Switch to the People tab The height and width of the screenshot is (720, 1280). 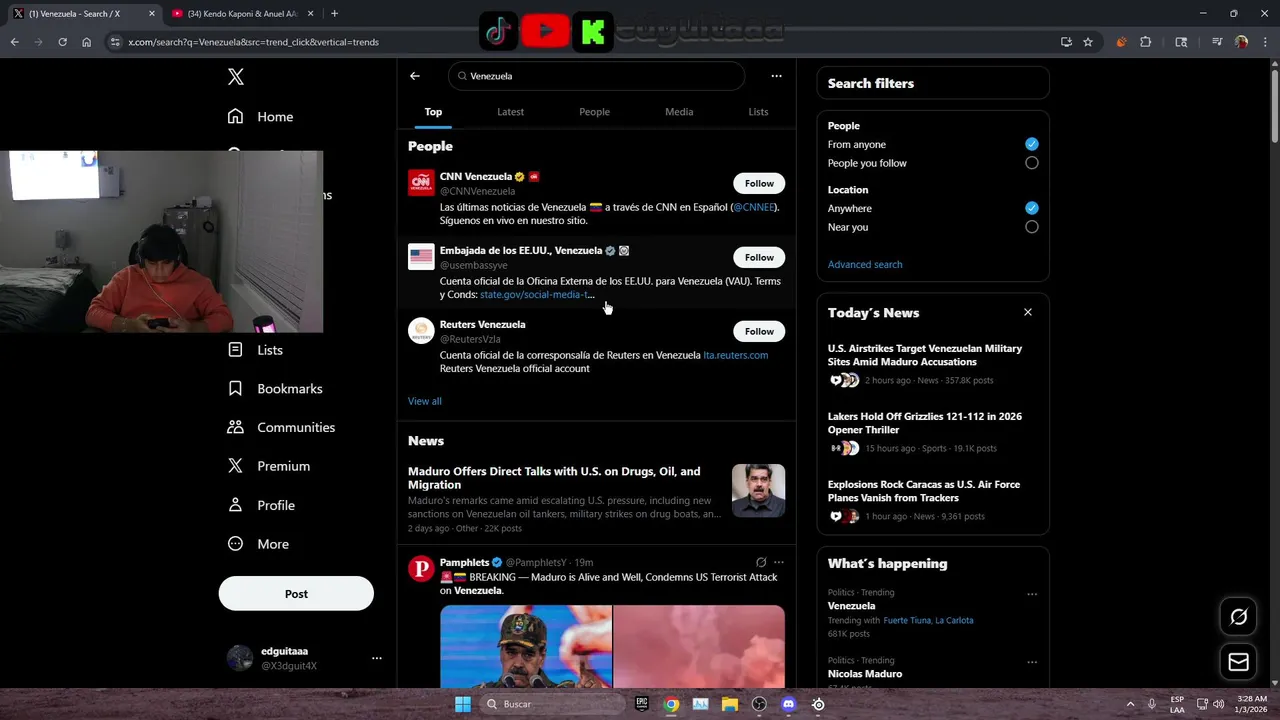594,112
